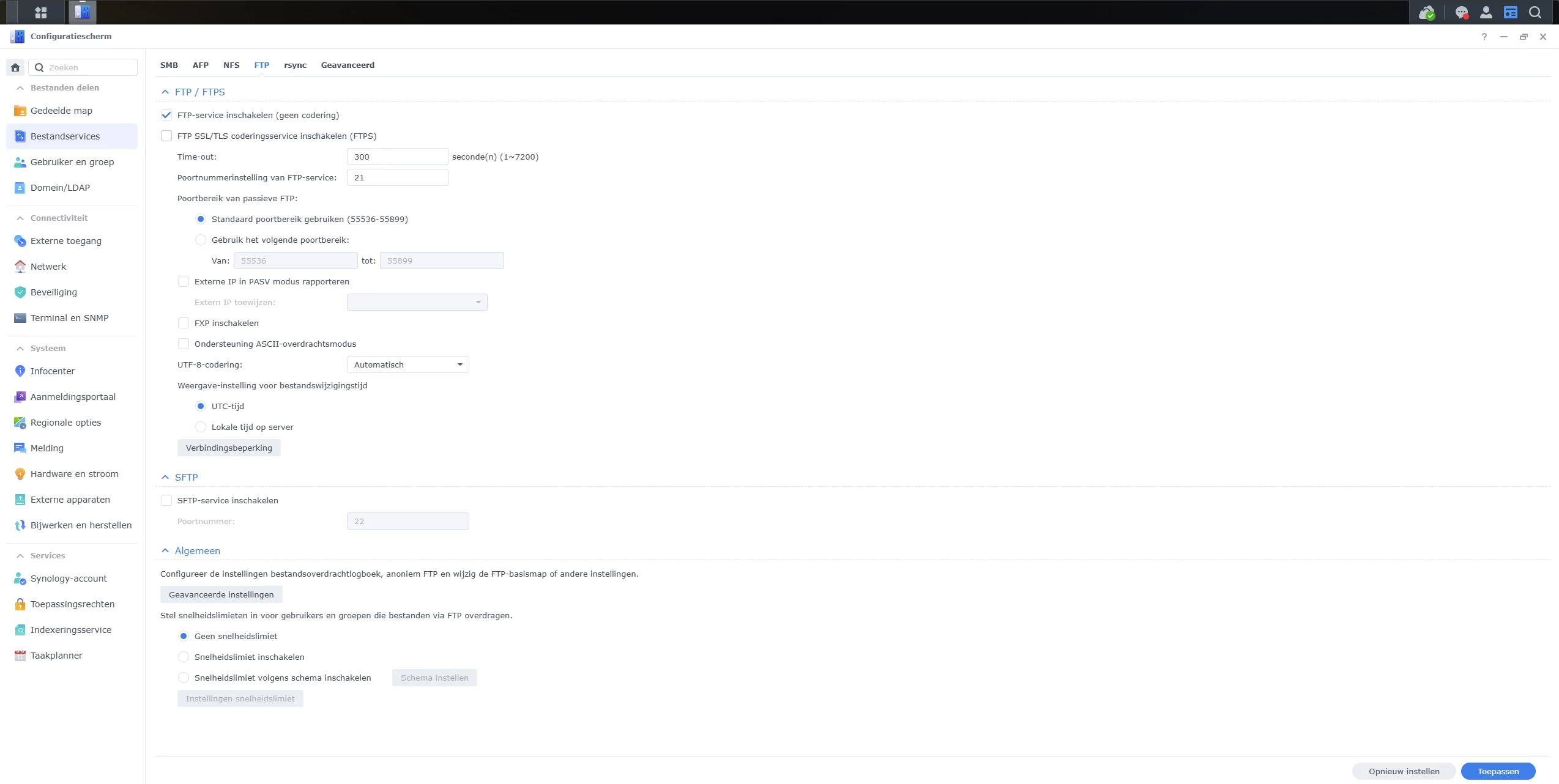Select Lokale tijd op server radio
1559x784 pixels.
click(x=201, y=427)
